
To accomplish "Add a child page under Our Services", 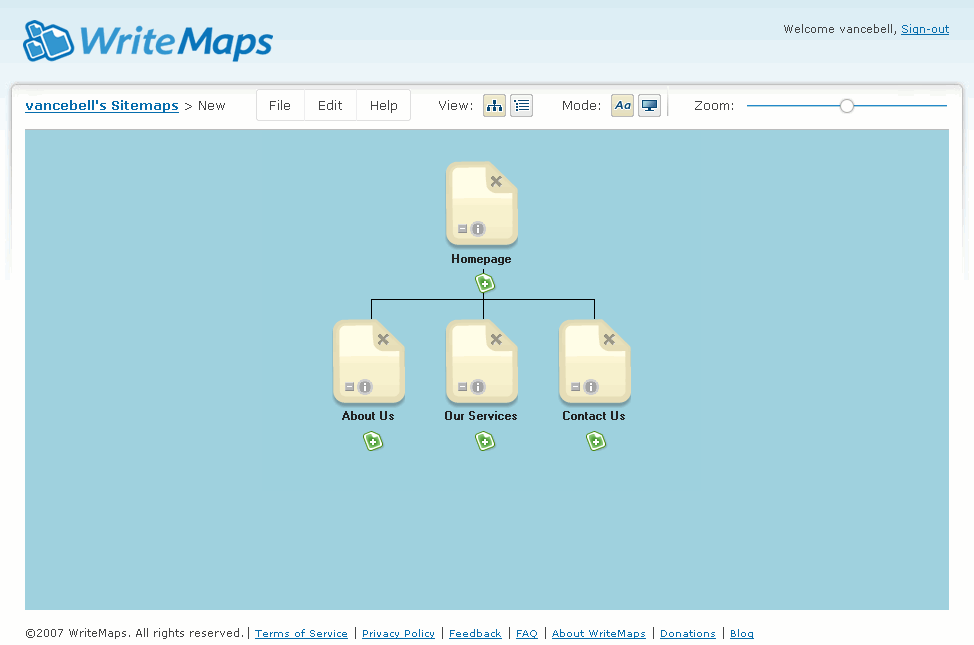I will click(x=485, y=441).
